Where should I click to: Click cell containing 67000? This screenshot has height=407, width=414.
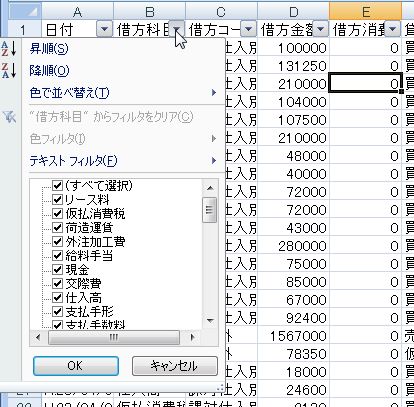[293, 300]
